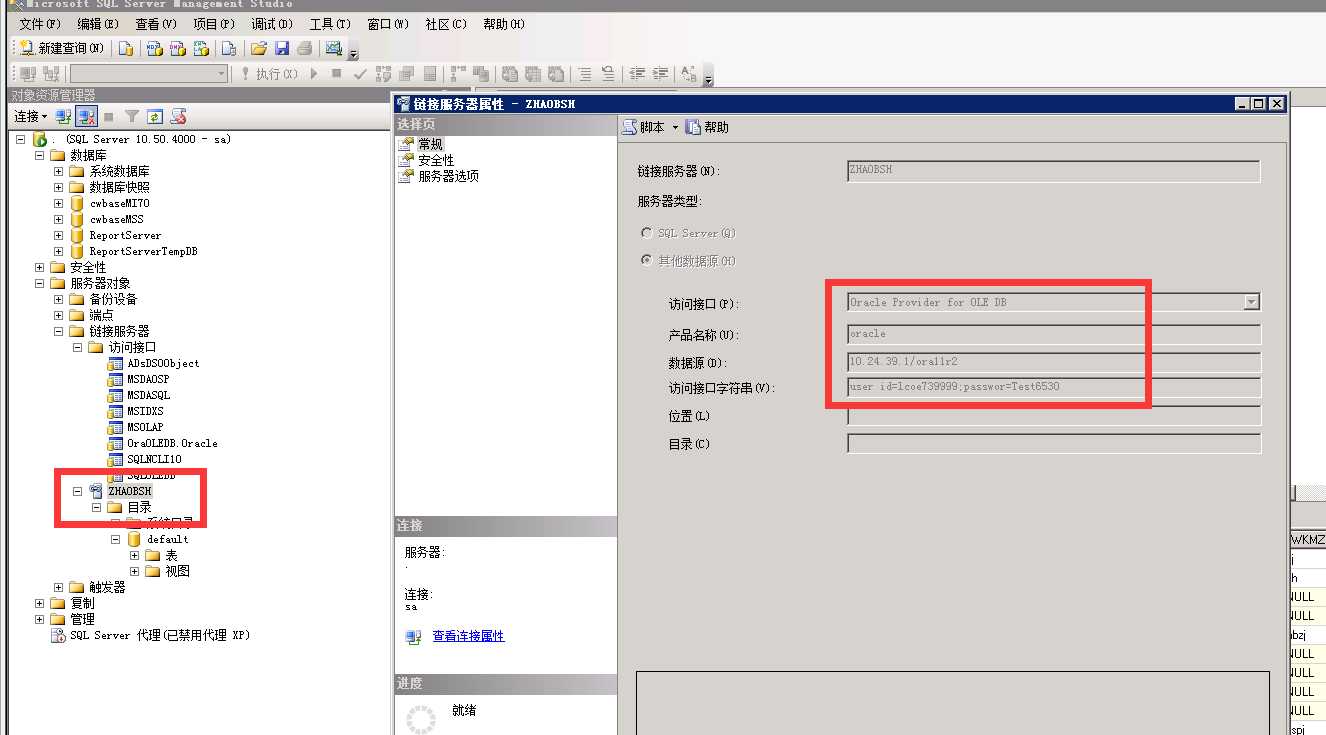Select the ZHAOBSH linked server node
Viewport: 1326px width, 735px height.
tap(129, 491)
